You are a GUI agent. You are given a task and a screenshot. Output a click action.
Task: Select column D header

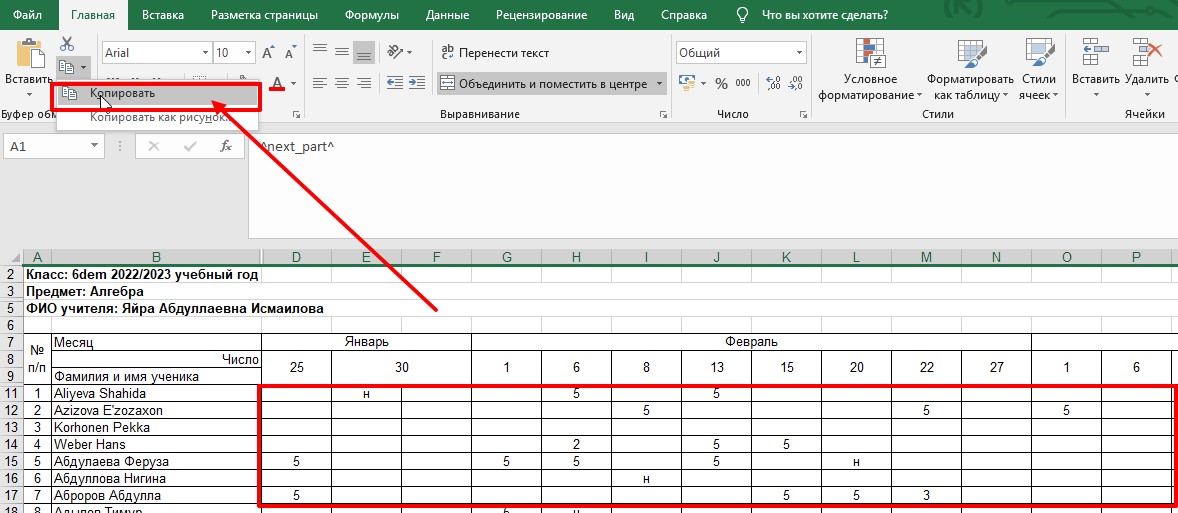296,257
